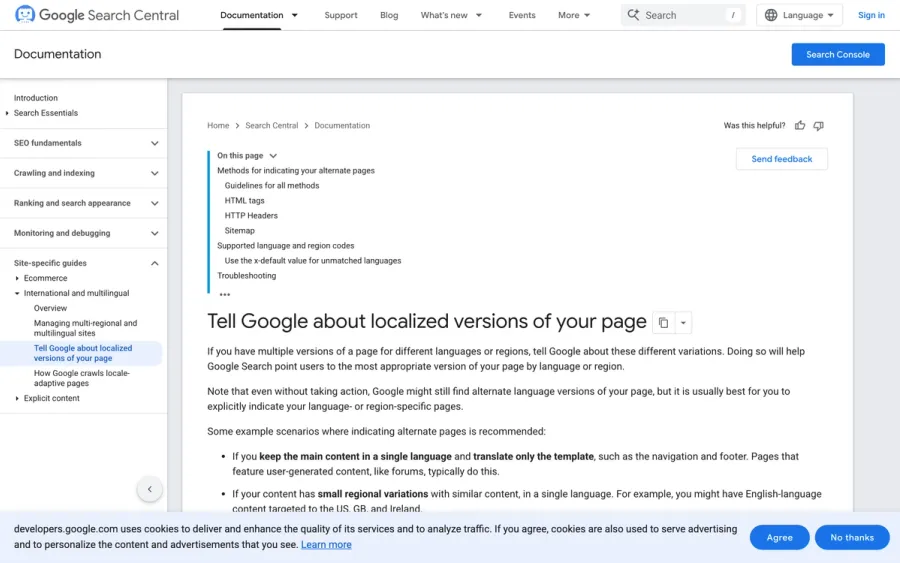Click the Documentation page header title

click(57, 54)
